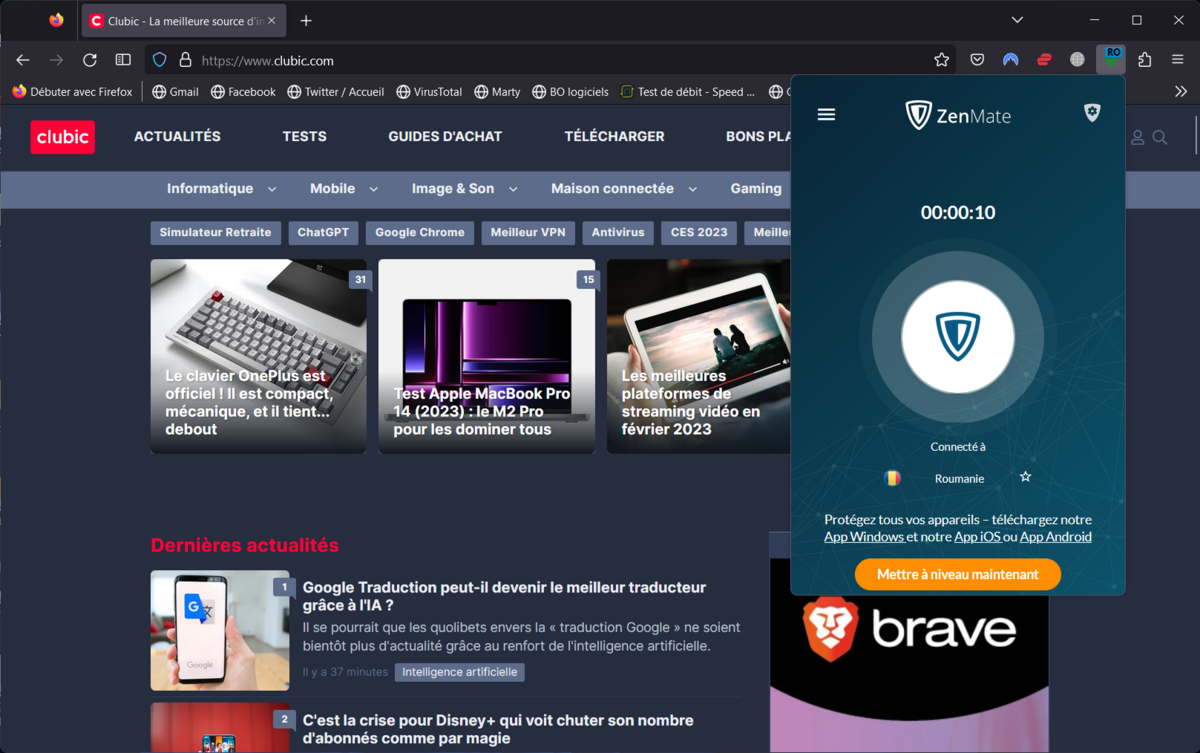This screenshot has height=753, width=1200.
Task: Open the ACTUALITÉS menu
Action: [x=177, y=136]
